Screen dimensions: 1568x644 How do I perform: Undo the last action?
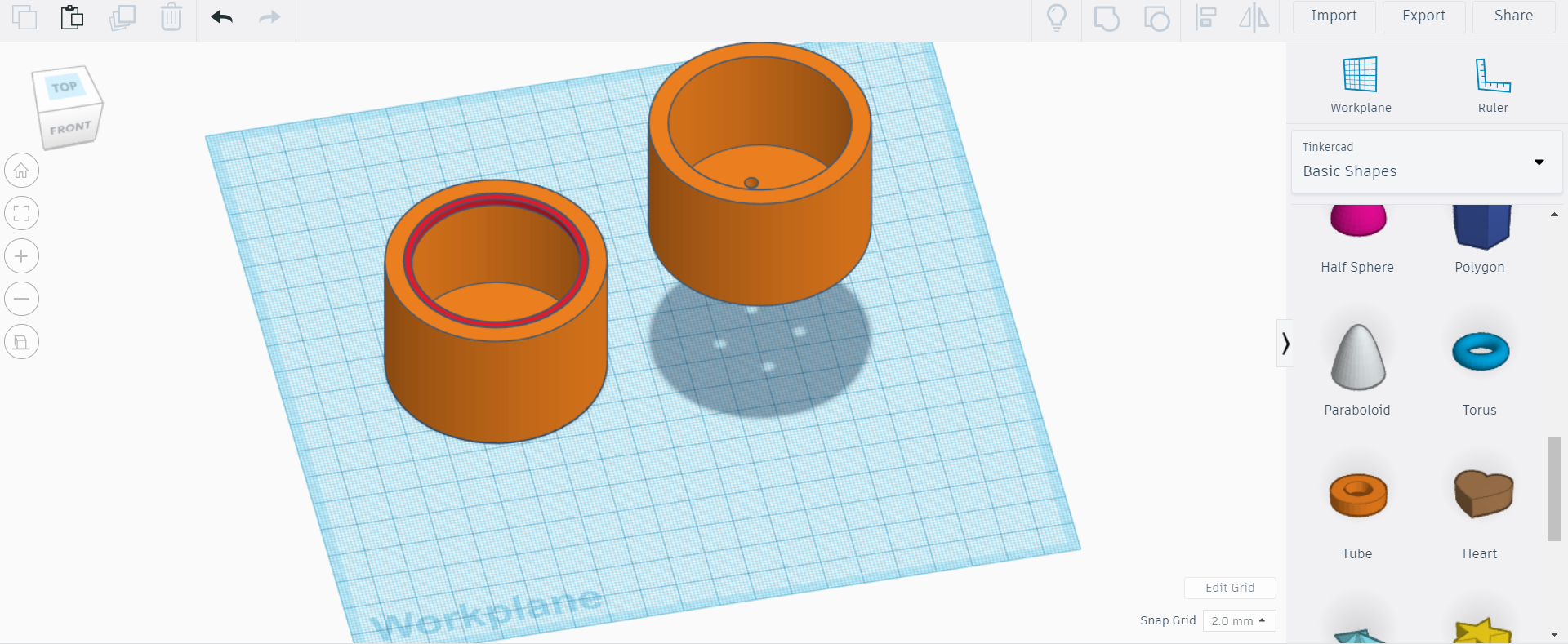click(222, 17)
